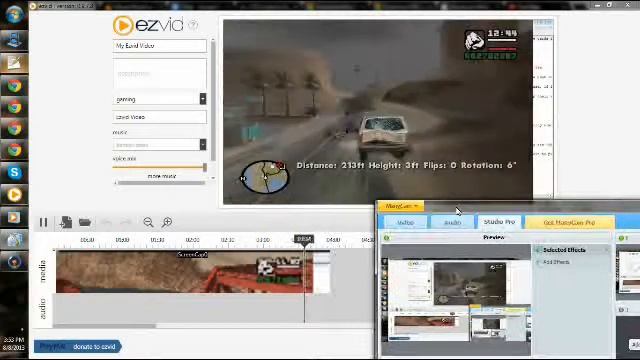Adjust the voice mix slider handle
This screenshot has height=360, width=640.
(x=205, y=167)
